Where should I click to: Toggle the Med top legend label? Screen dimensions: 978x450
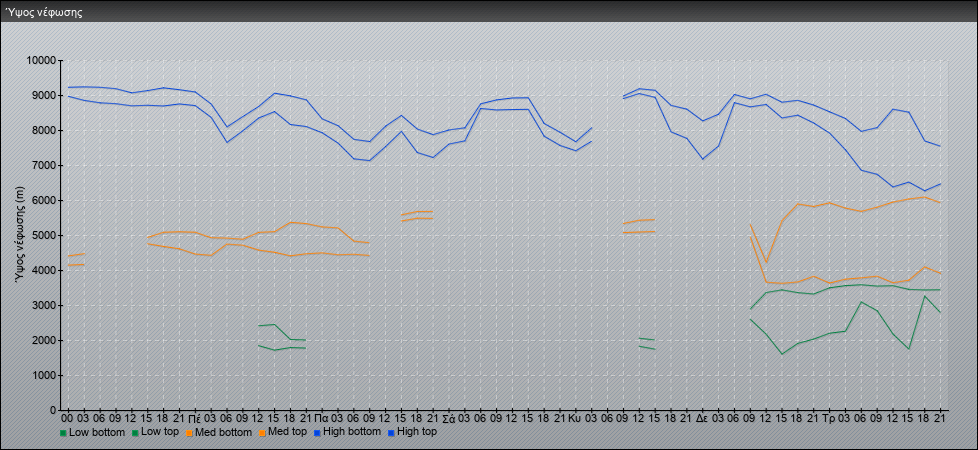tap(288, 432)
